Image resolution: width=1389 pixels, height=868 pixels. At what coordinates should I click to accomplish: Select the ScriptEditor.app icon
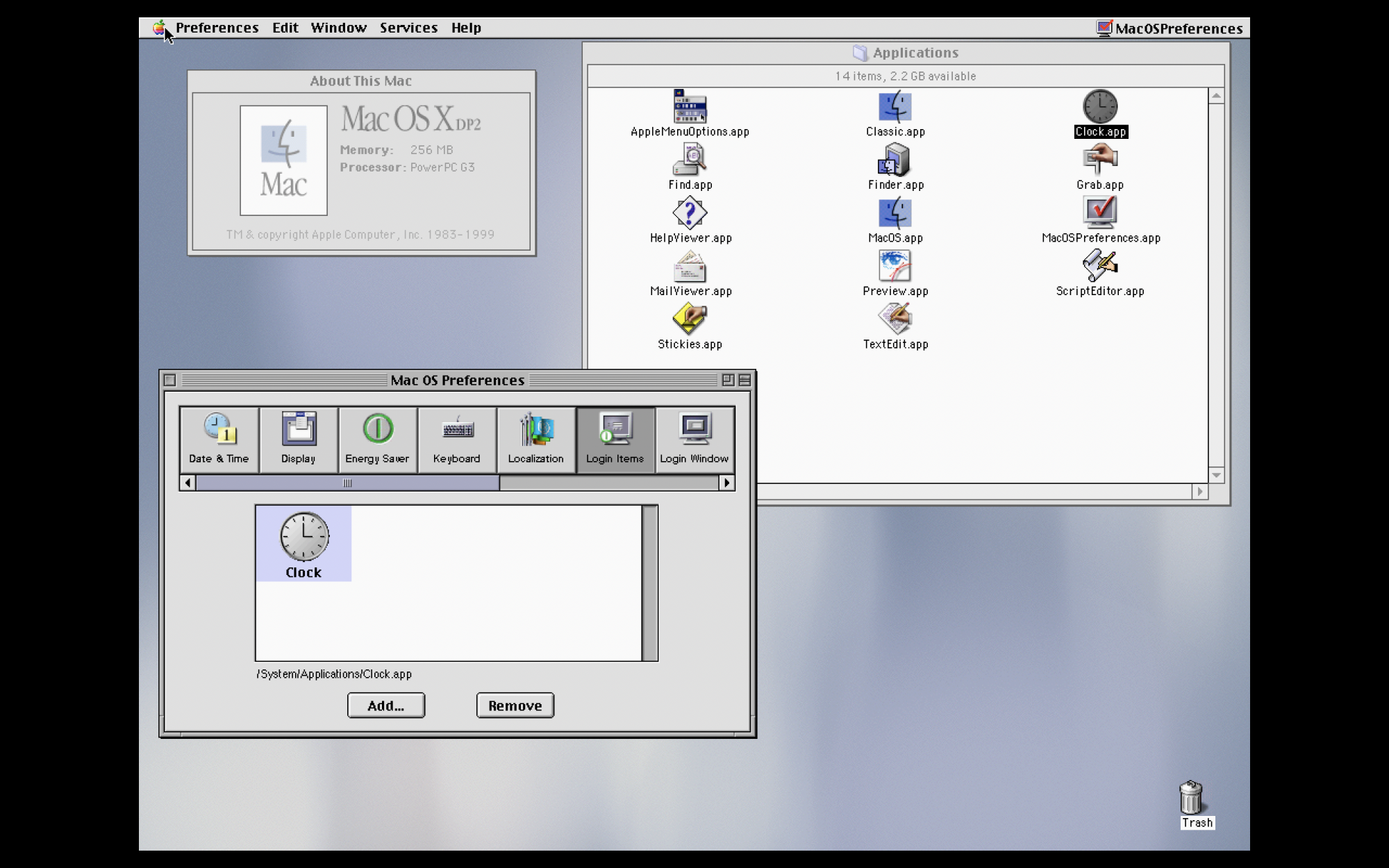click(1100, 267)
